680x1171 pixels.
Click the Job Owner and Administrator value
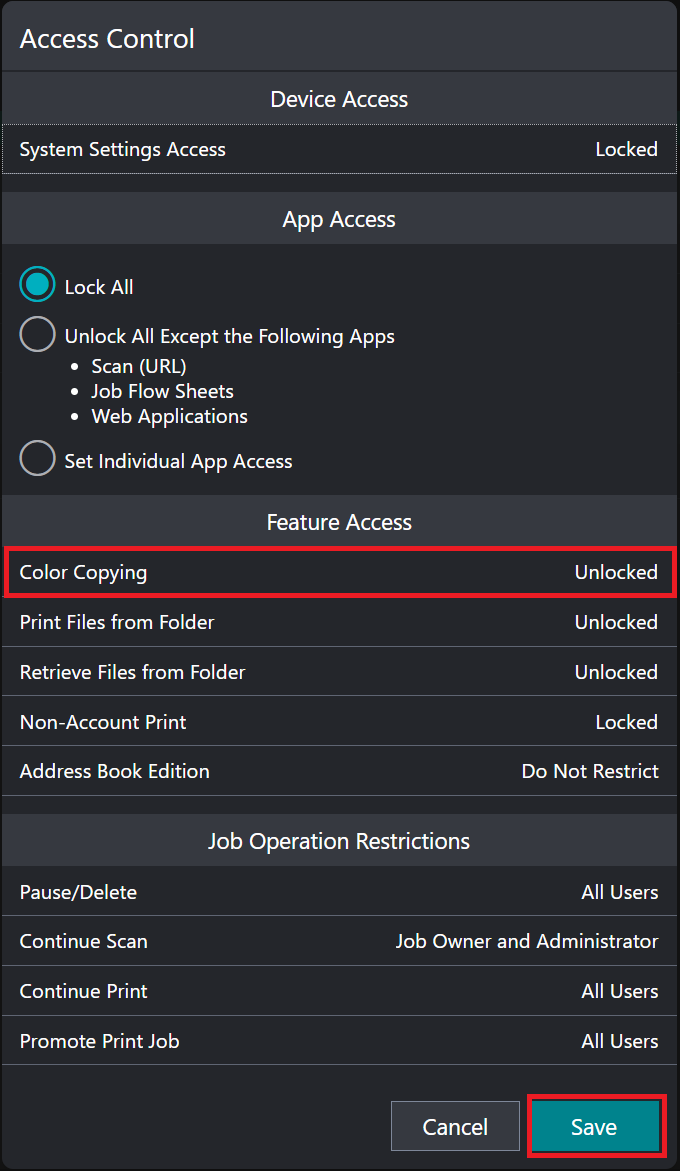point(527,941)
